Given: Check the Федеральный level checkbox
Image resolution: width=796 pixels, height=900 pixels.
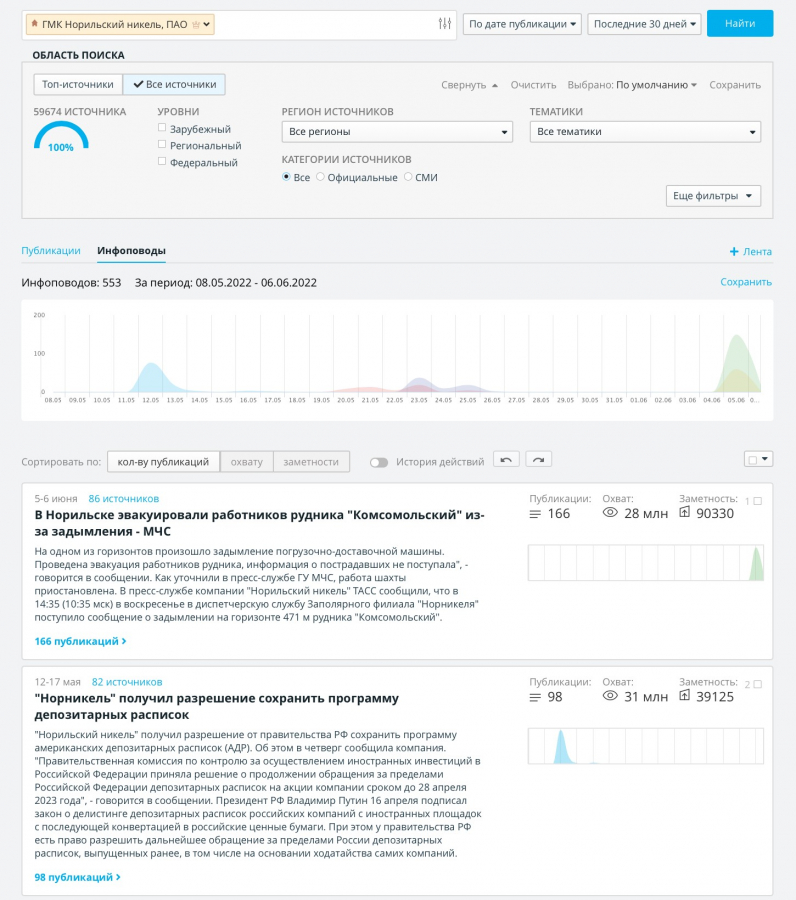Looking at the screenshot, I should (x=162, y=161).
